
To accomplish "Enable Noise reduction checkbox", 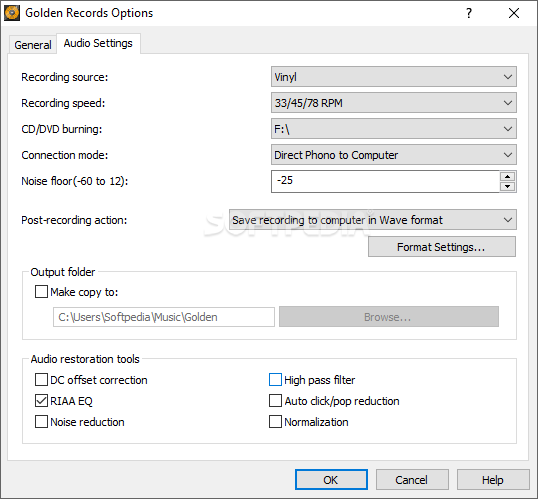I will (41, 422).
